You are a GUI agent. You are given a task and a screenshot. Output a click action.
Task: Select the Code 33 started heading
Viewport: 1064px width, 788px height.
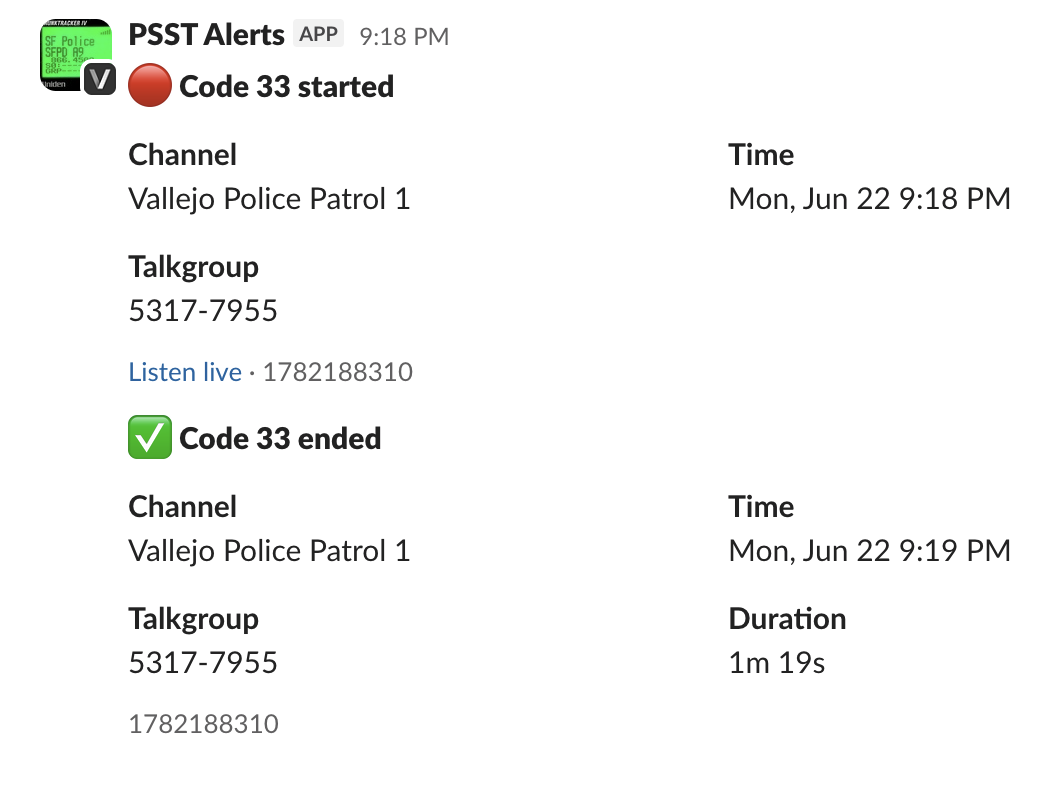click(286, 86)
